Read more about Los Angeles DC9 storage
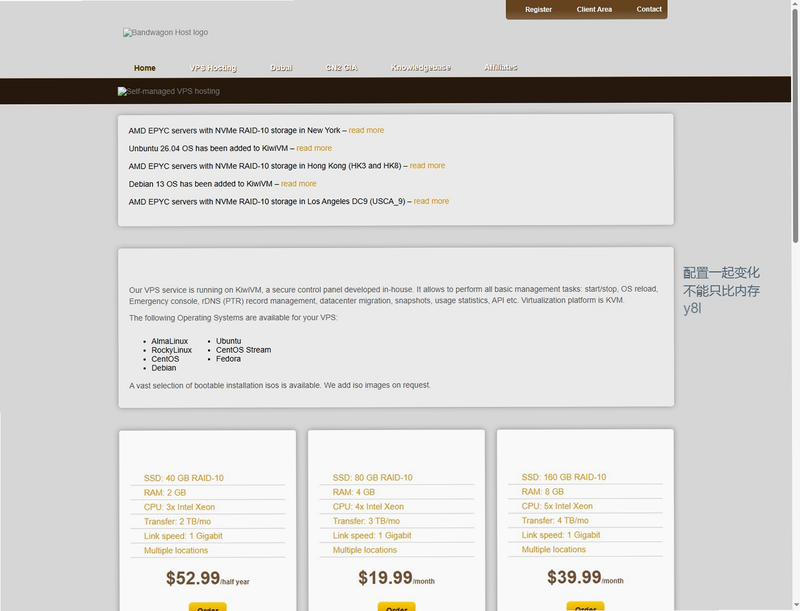 (x=431, y=201)
